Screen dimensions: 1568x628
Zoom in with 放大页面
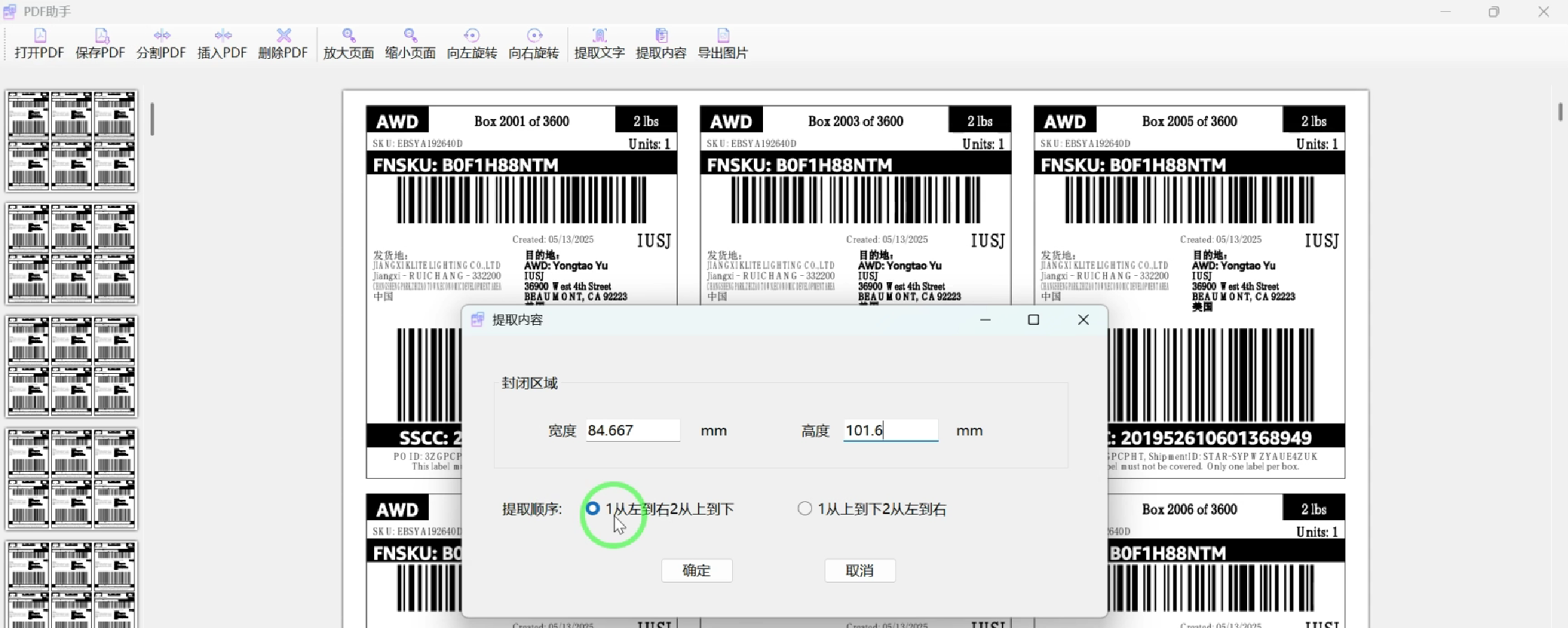348,43
